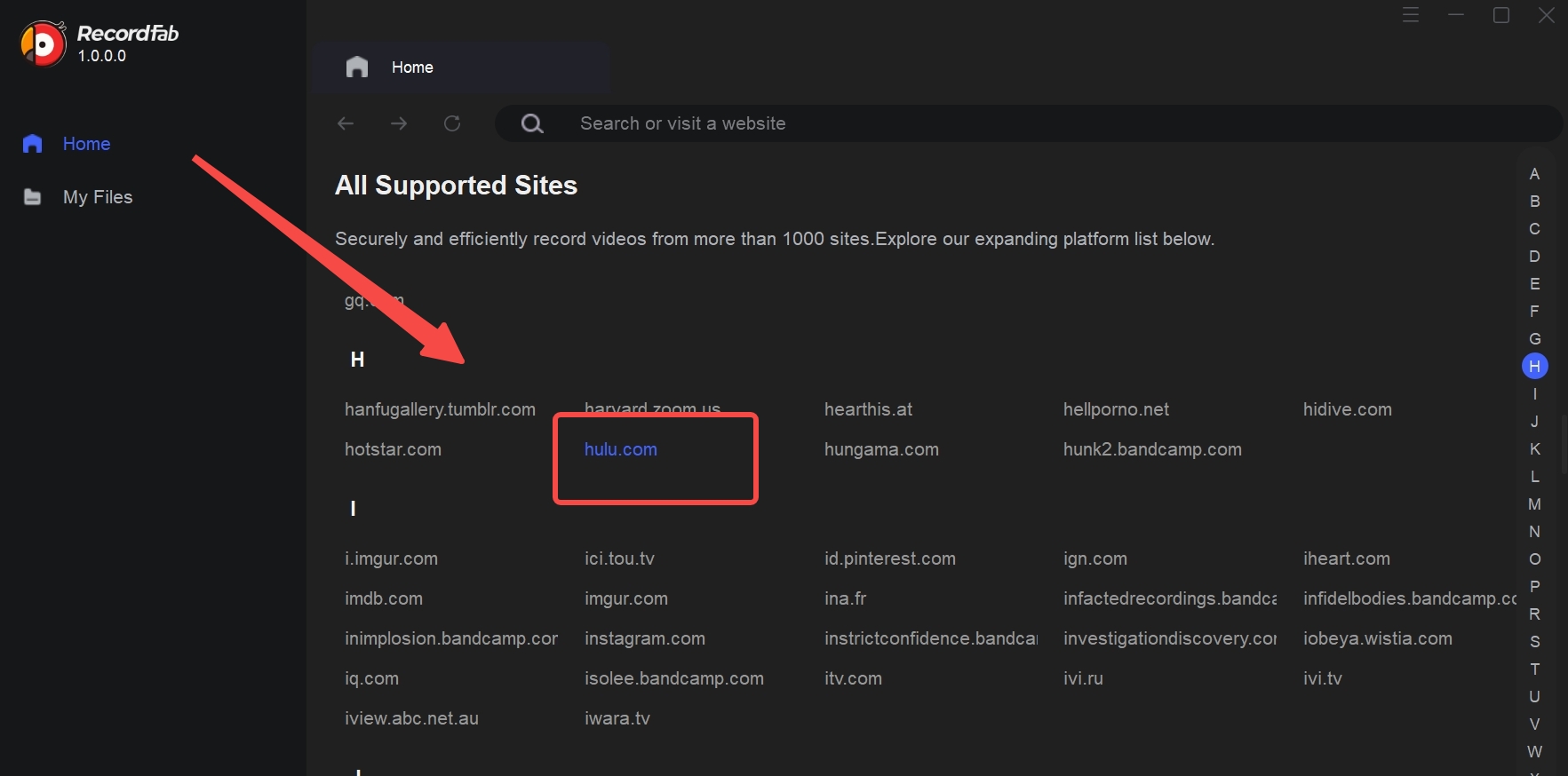Jump to letter J in the index
The width and height of the screenshot is (1568, 776).
click(1534, 422)
